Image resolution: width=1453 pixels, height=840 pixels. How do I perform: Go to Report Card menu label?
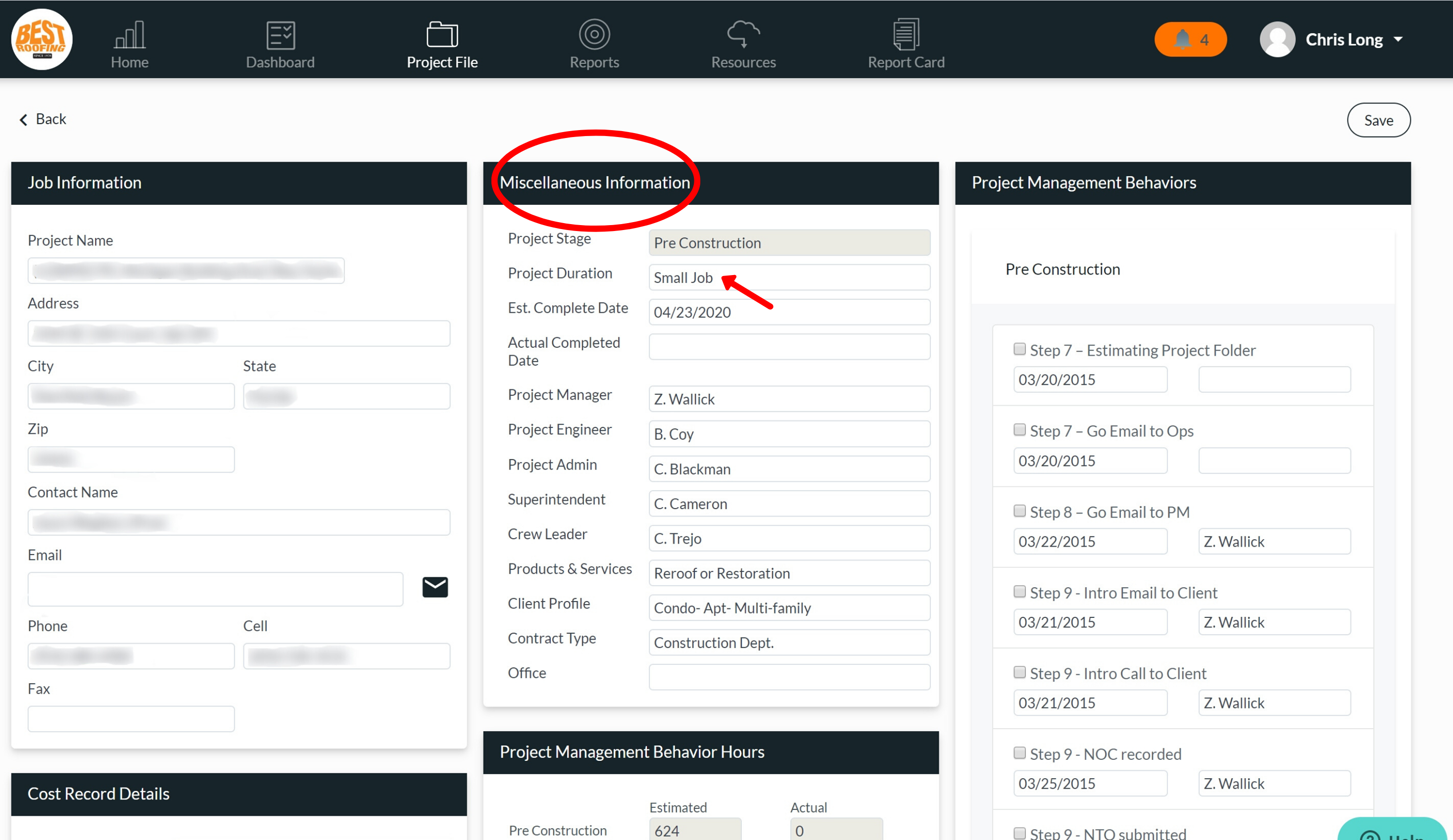point(907,62)
